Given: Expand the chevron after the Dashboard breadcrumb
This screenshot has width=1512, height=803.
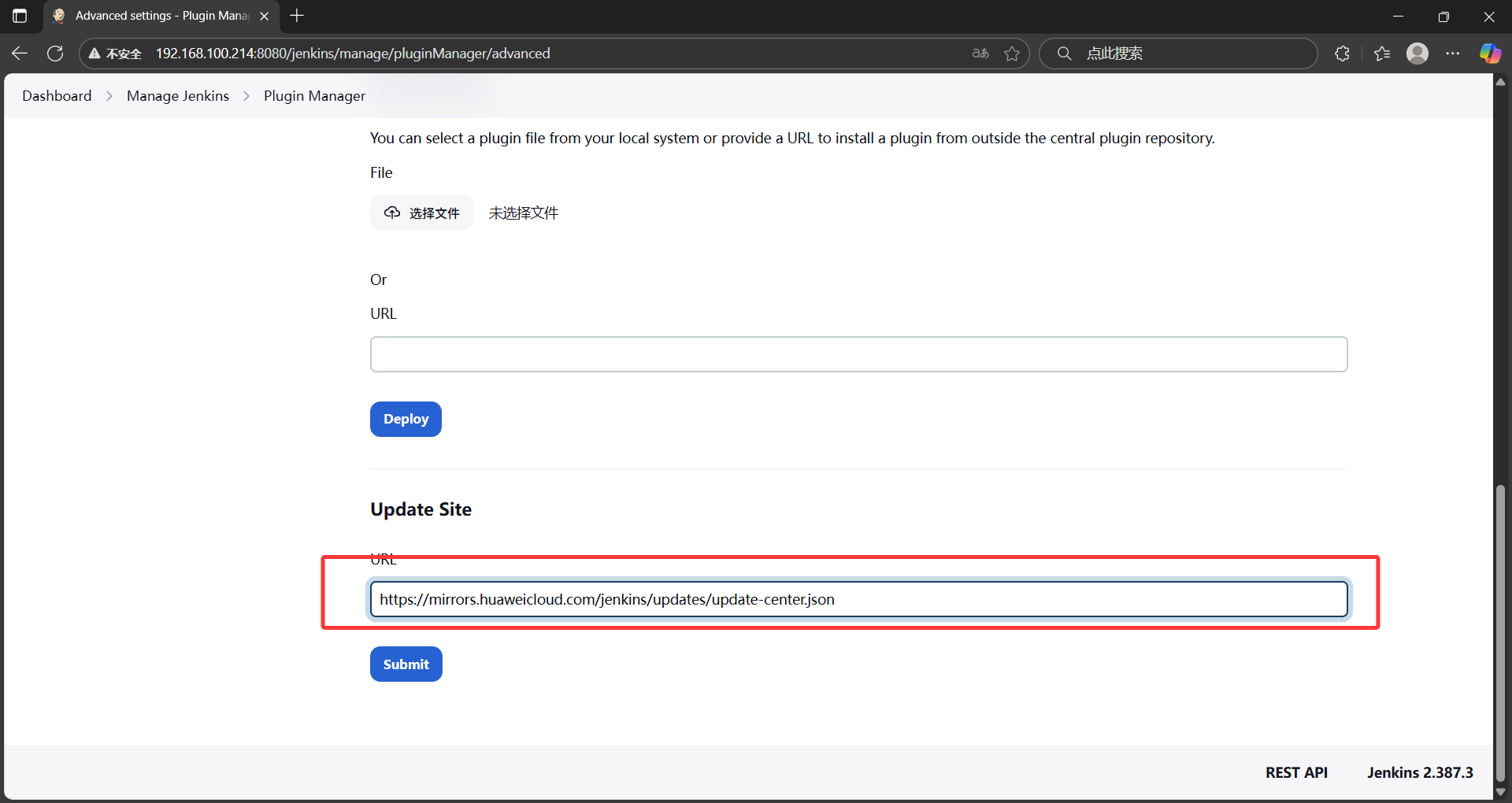Looking at the screenshot, I should (x=109, y=96).
